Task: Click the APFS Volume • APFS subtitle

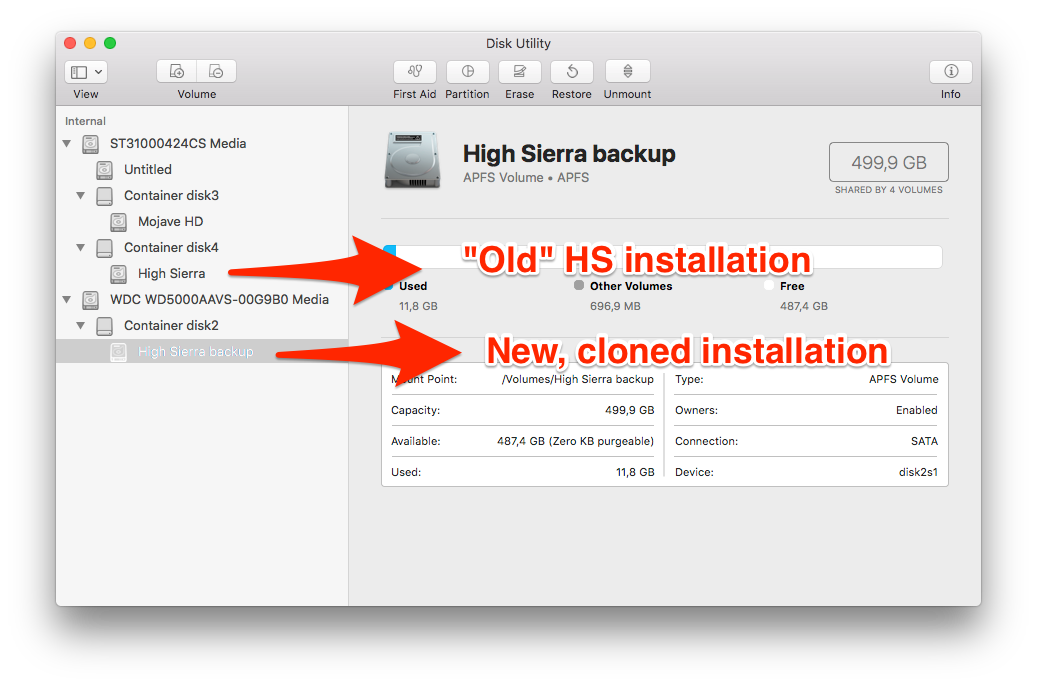Action: pos(526,177)
